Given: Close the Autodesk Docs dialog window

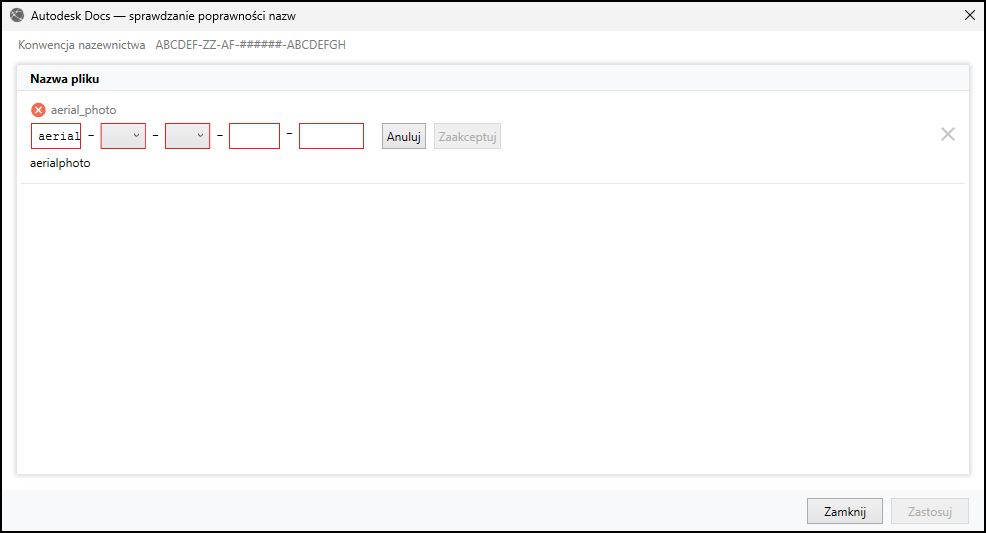Looking at the screenshot, I should coord(970,15).
